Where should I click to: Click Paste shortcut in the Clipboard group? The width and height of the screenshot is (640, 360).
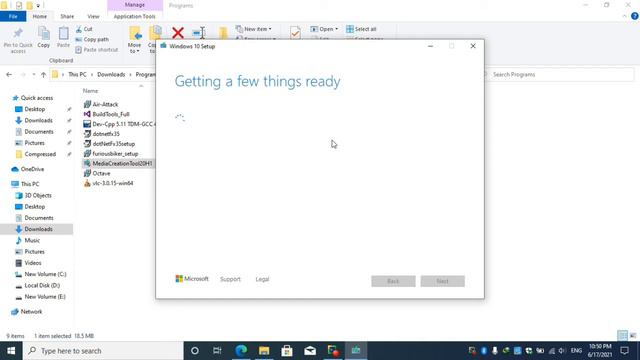[x=97, y=50]
